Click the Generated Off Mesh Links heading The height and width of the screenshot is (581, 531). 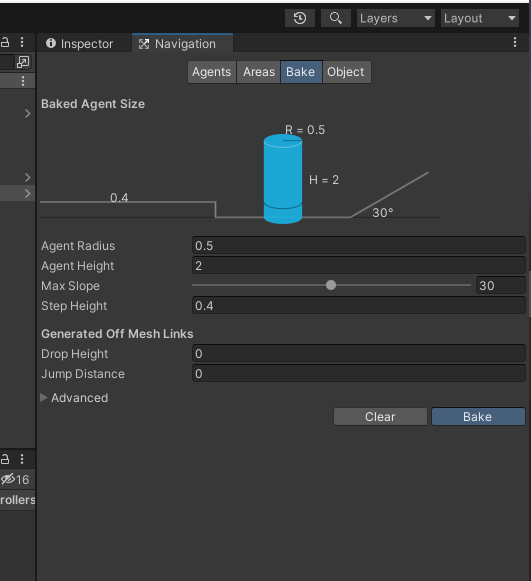(117, 334)
